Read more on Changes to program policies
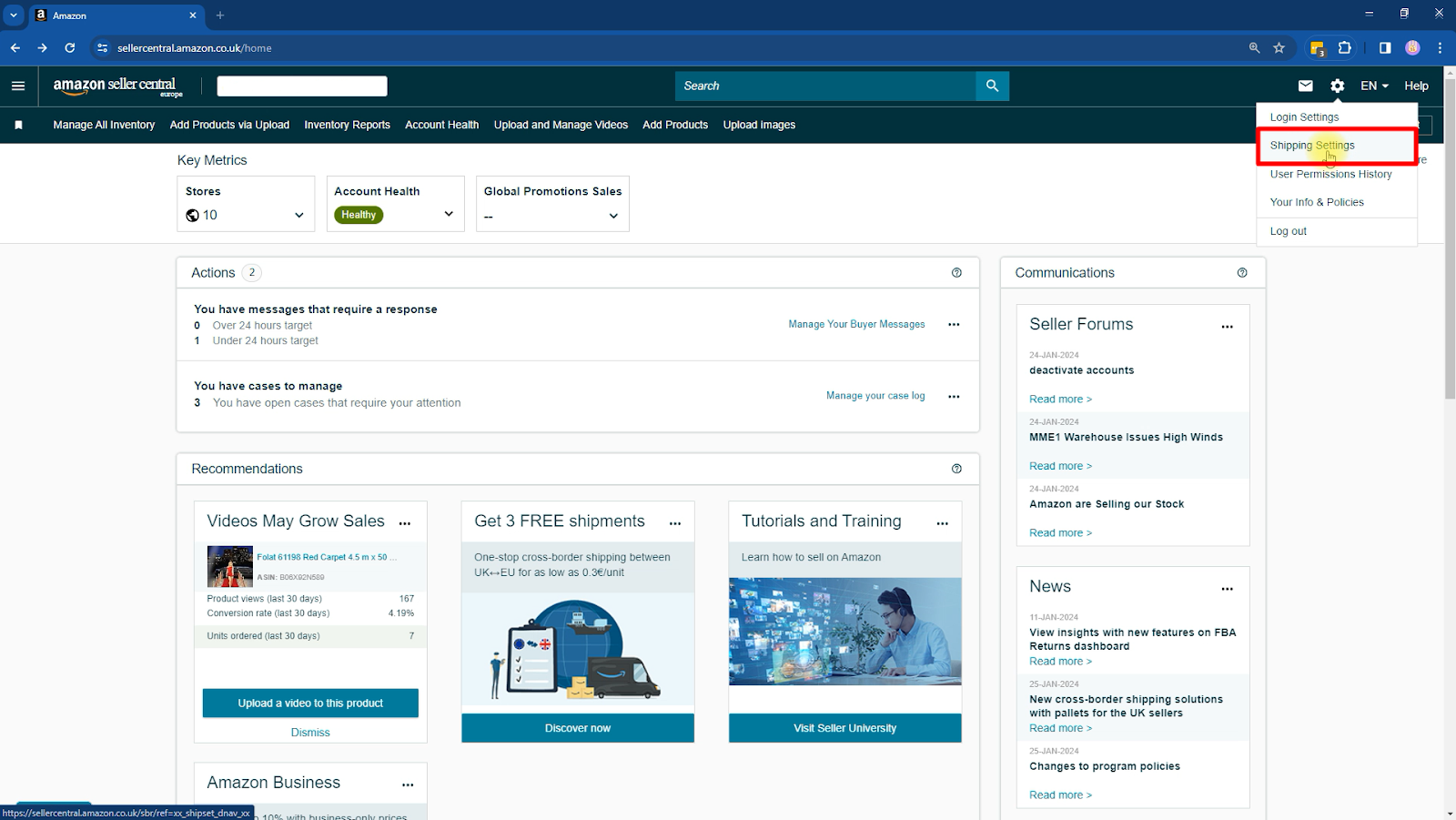 1060,795
